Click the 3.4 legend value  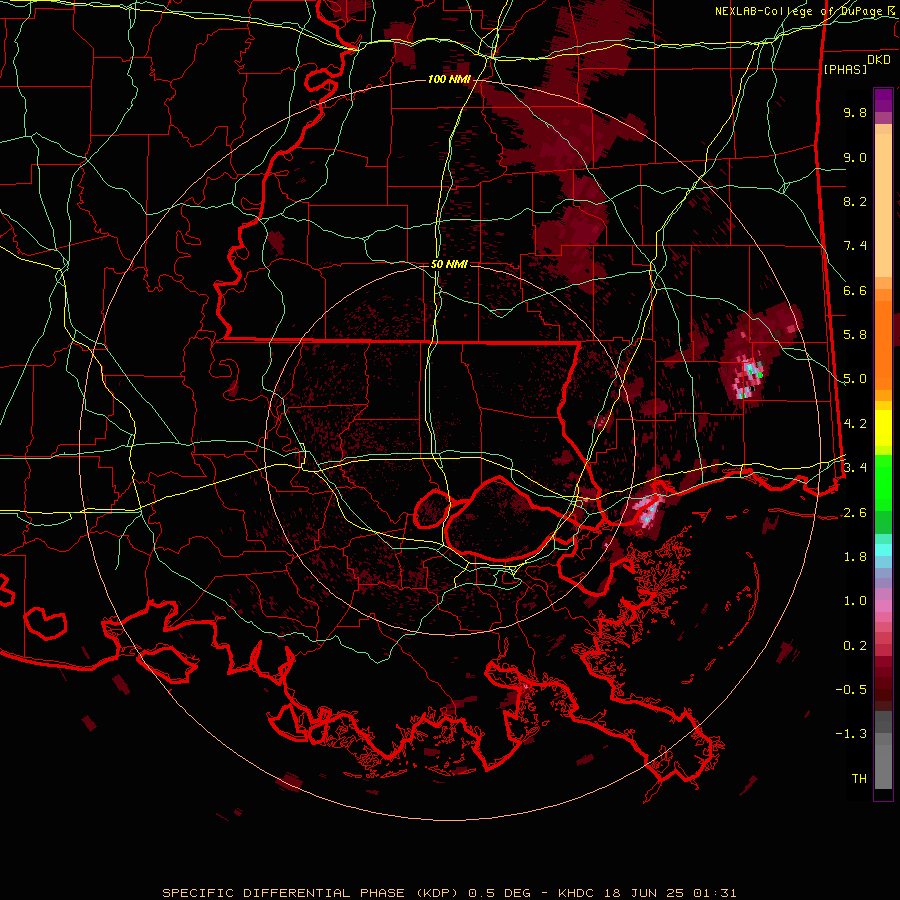(x=855, y=467)
